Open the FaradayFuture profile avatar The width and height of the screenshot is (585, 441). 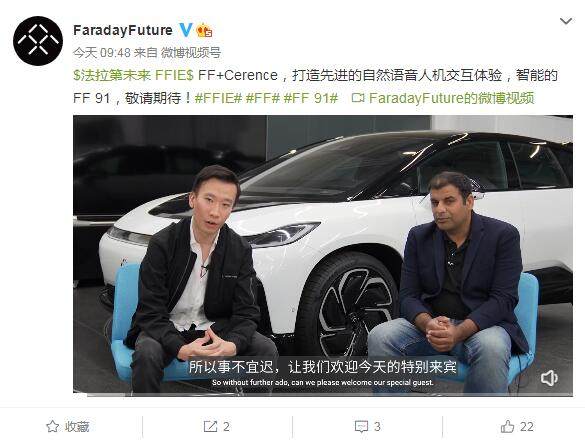tap(38, 41)
